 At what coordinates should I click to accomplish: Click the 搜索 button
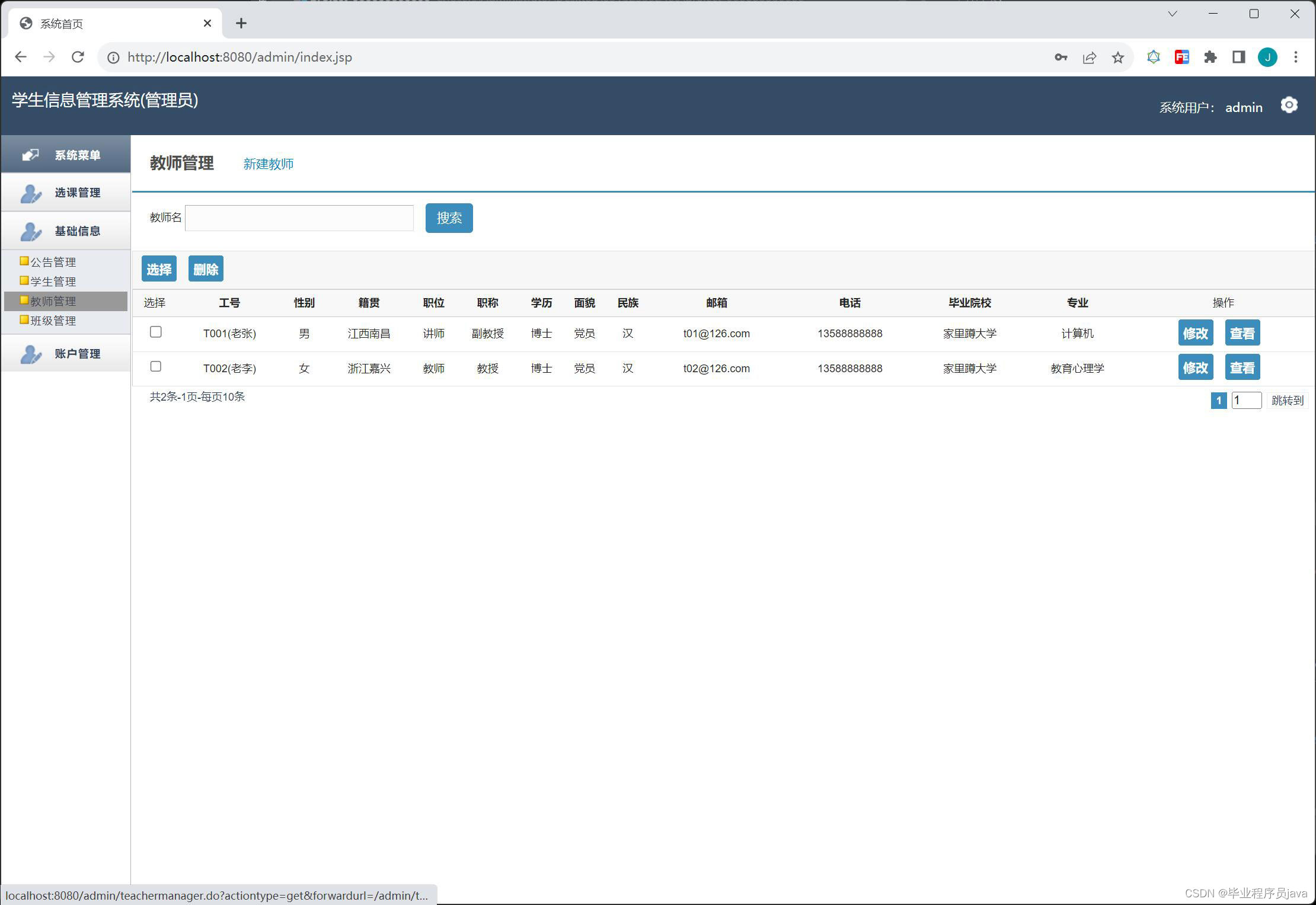[449, 218]
